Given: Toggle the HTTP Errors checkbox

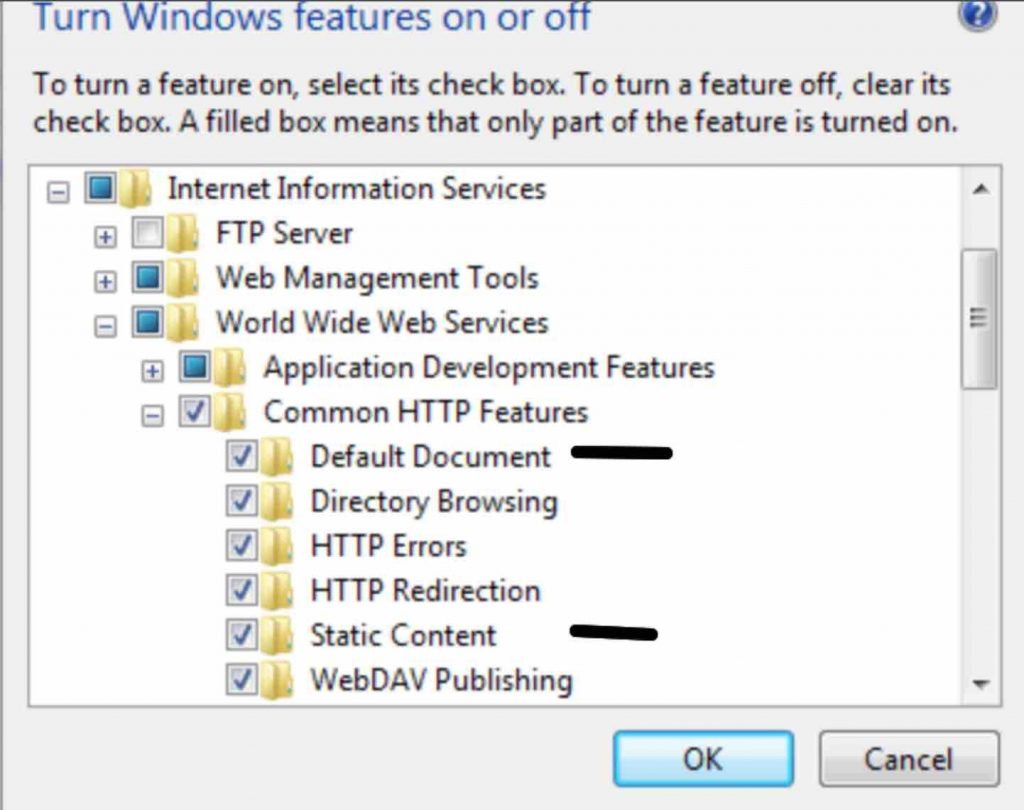Looking at the screenshot, I should tap(240, 546).
